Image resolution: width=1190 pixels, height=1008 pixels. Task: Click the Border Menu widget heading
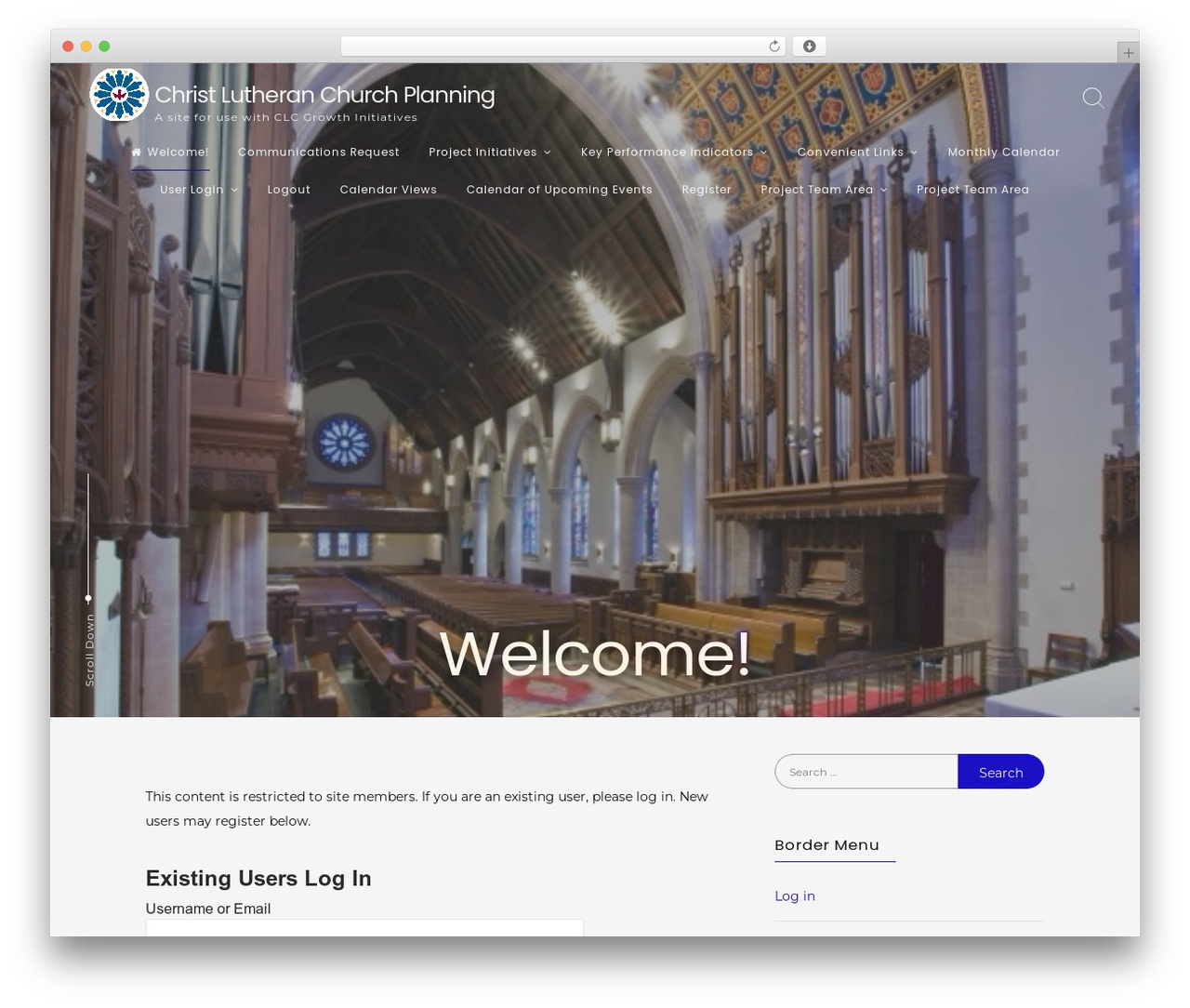(826, 844)
